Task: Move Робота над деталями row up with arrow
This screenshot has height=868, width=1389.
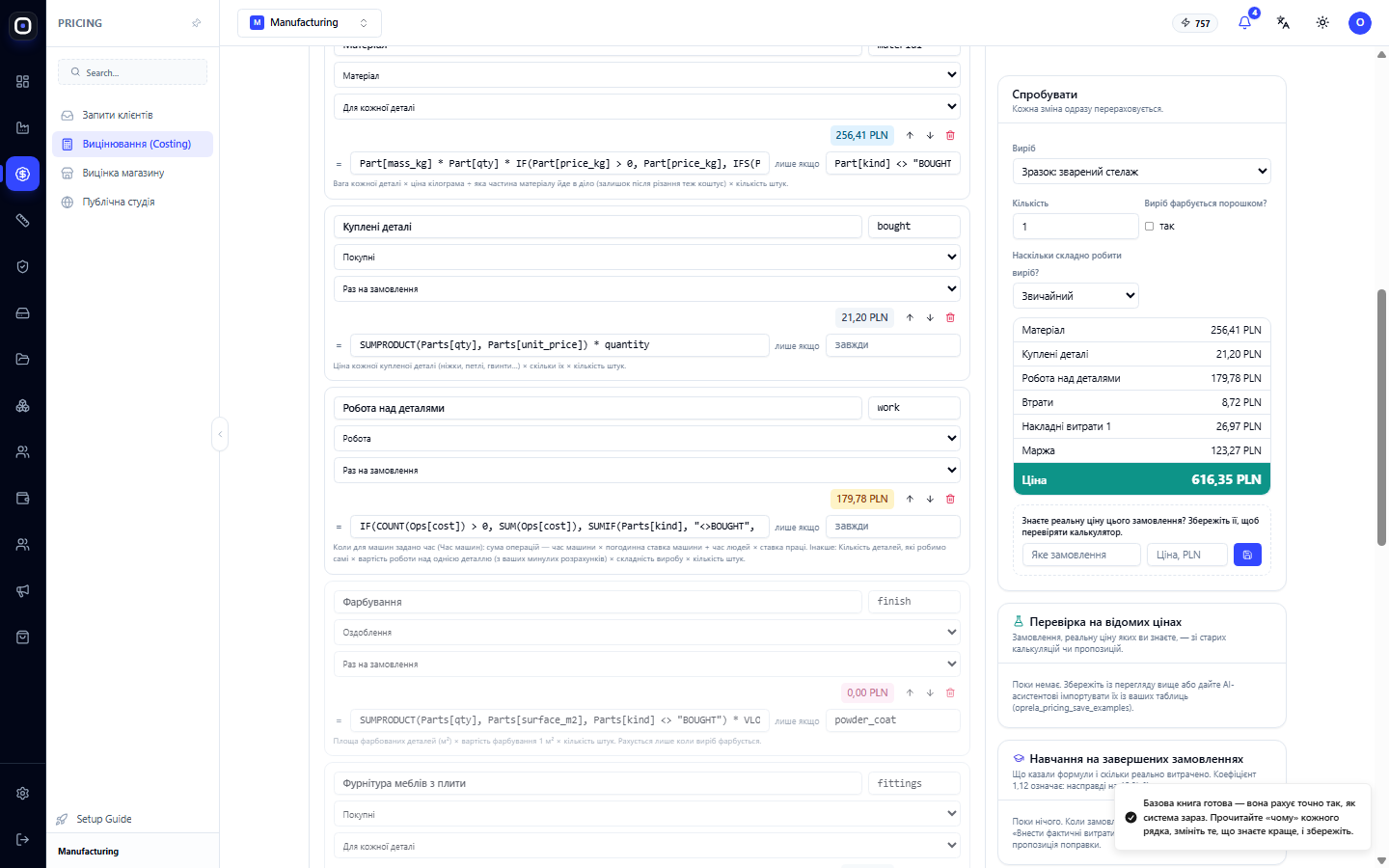Action: click(x=910, y=499)
